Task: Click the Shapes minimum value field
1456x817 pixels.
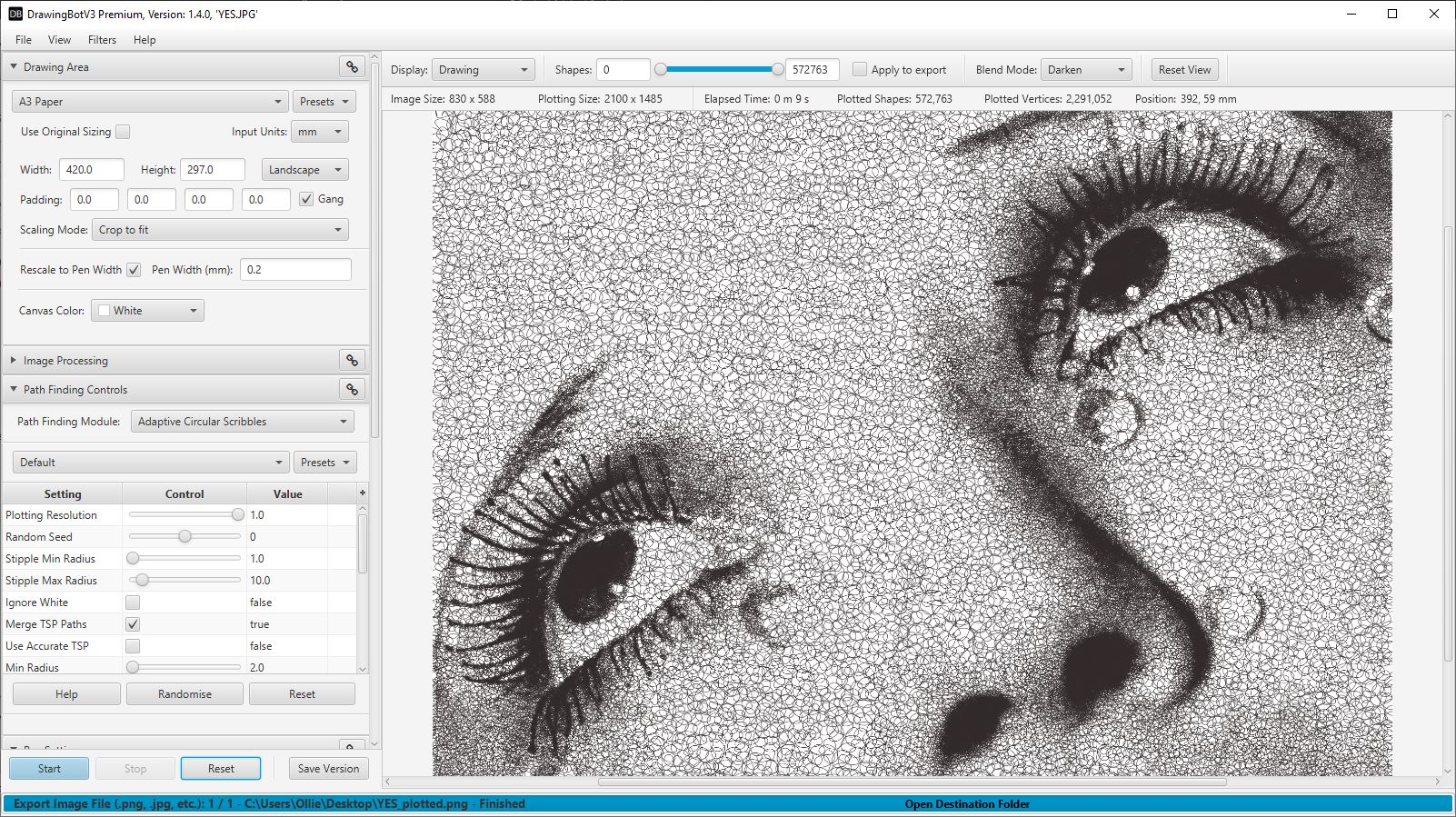Action: click(x=623, y=70)
